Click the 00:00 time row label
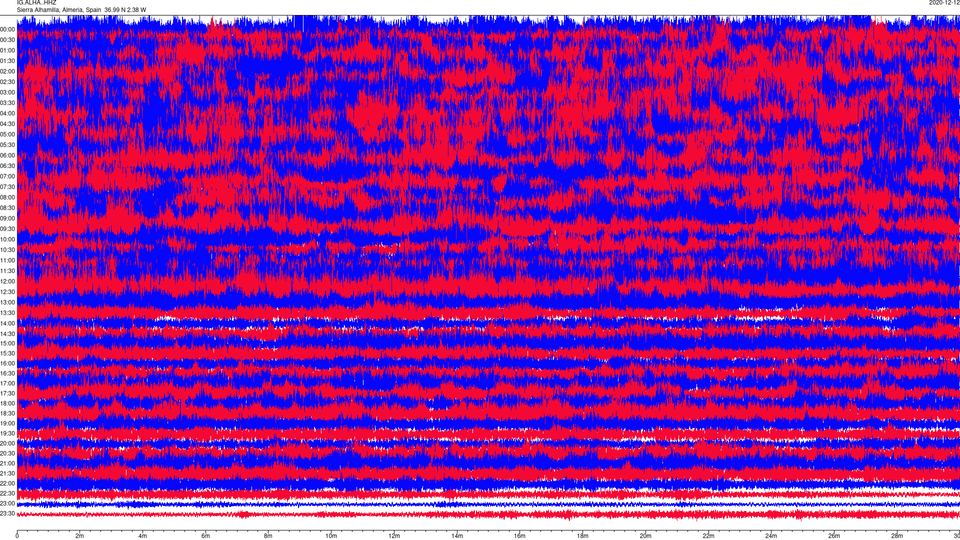This screenshot has width=960, height=540. (7, 29)
